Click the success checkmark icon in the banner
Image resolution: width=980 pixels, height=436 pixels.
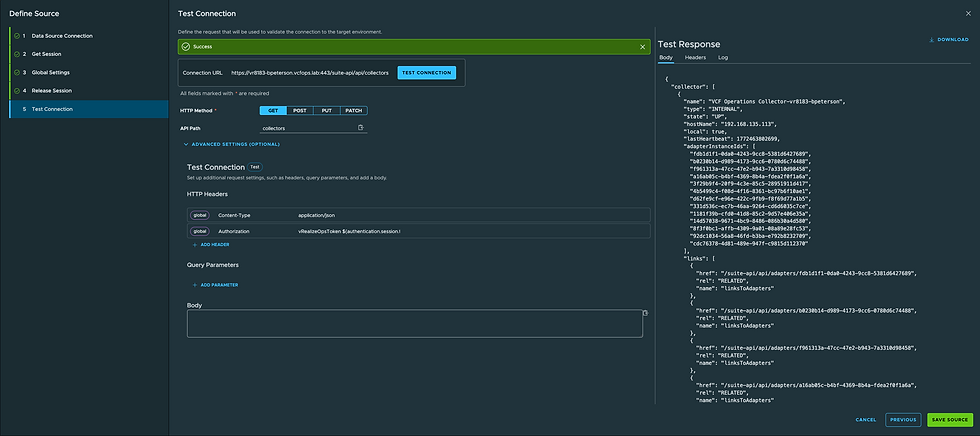coord(186,46)
